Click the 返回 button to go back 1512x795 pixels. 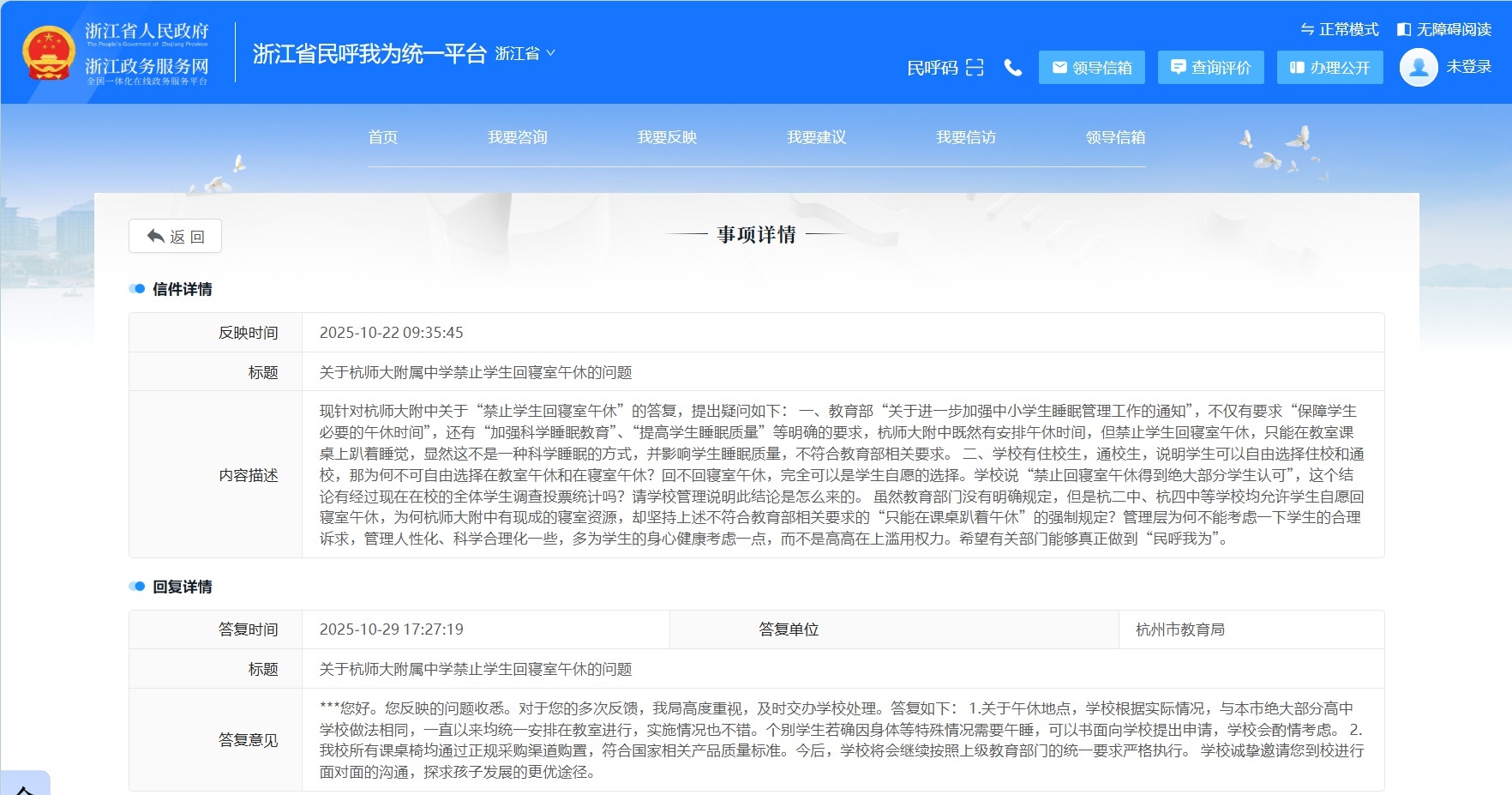coord(174,235)
